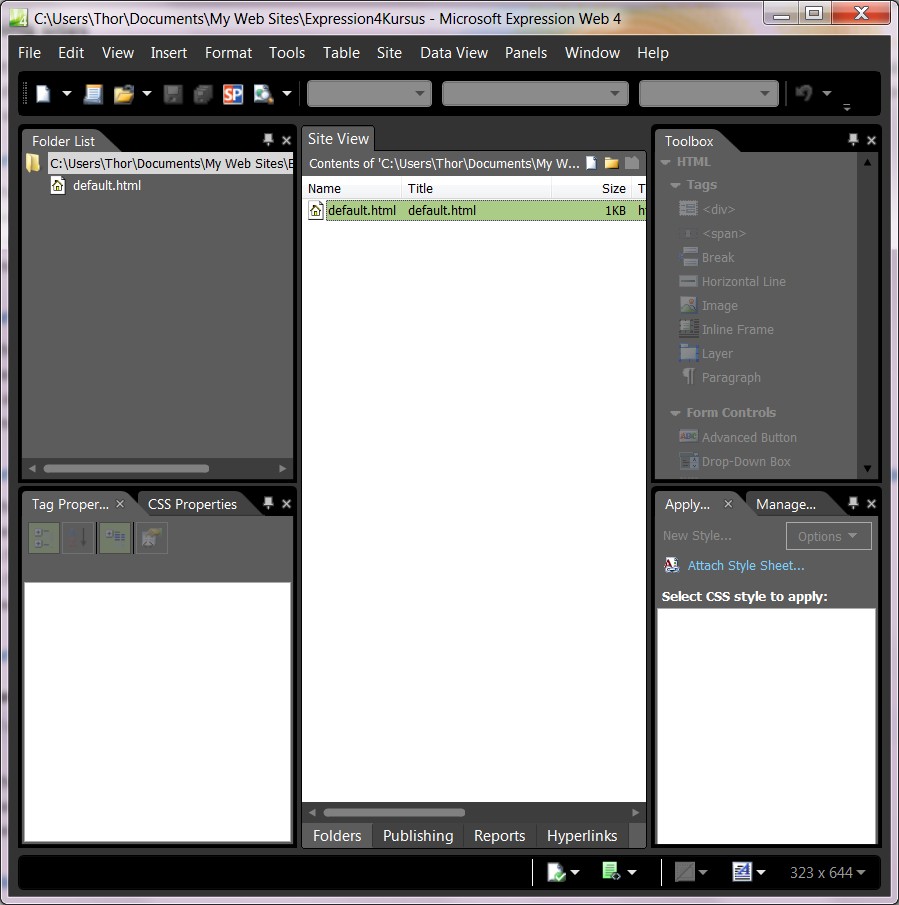The image size is (899, 905).
Task: Sort by the Size column header
Action: pos(591,188)
